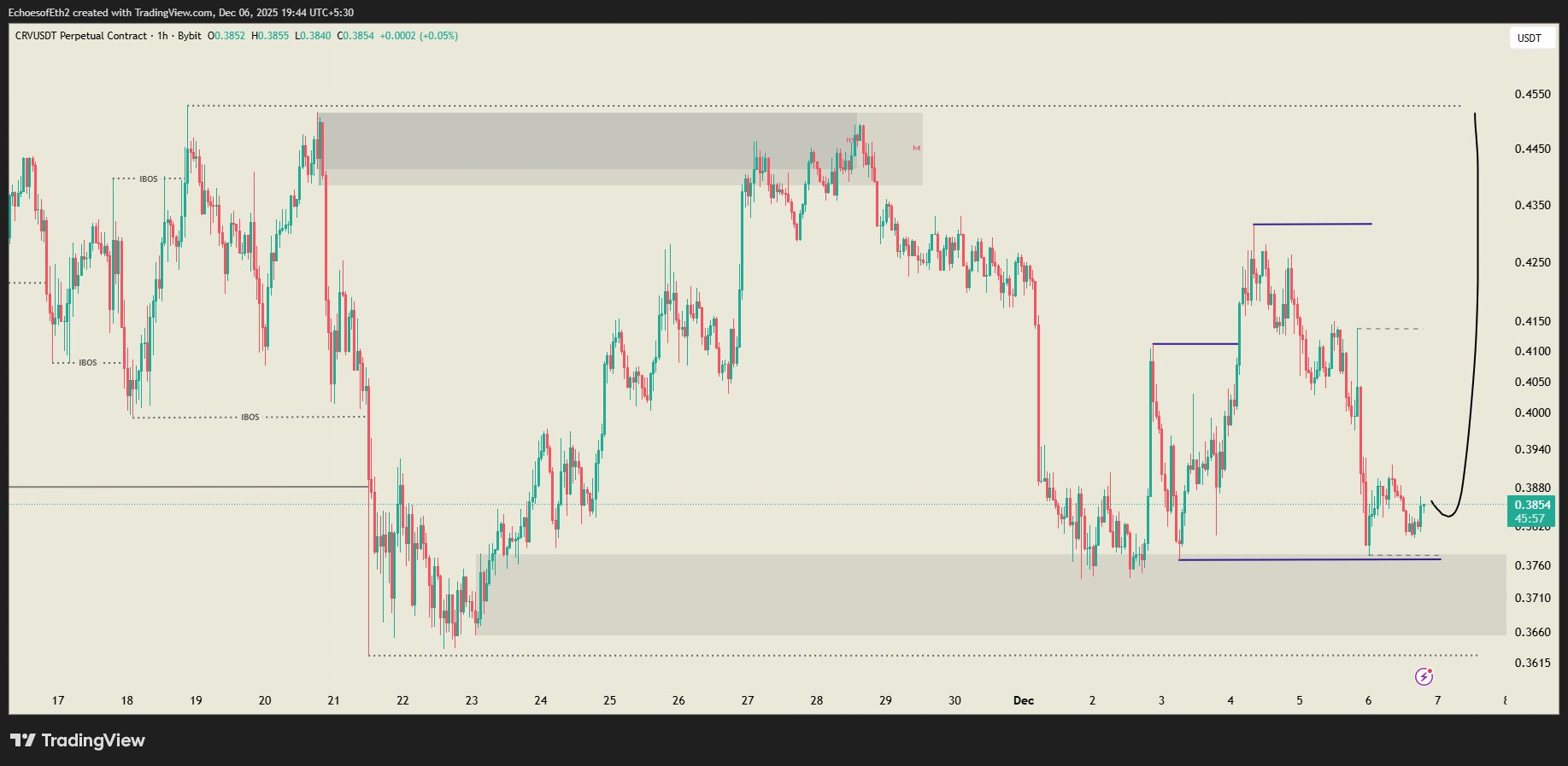Click date 23 on the time axis
The width and height of the screenshot is (1568, 766).
coord(472,700)
